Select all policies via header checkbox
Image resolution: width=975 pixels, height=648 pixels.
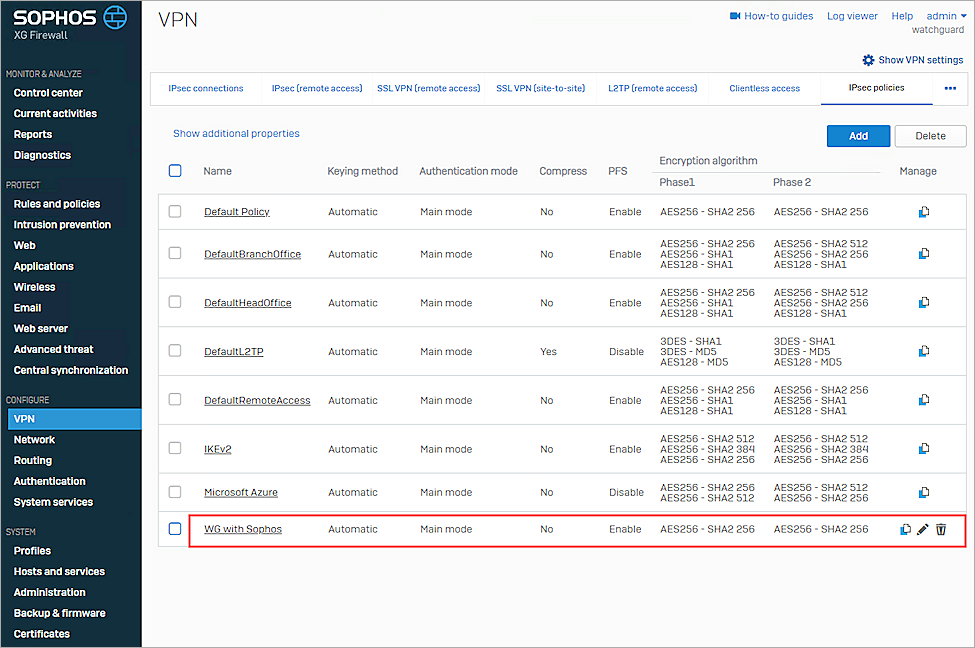click(x=175, y=171)
